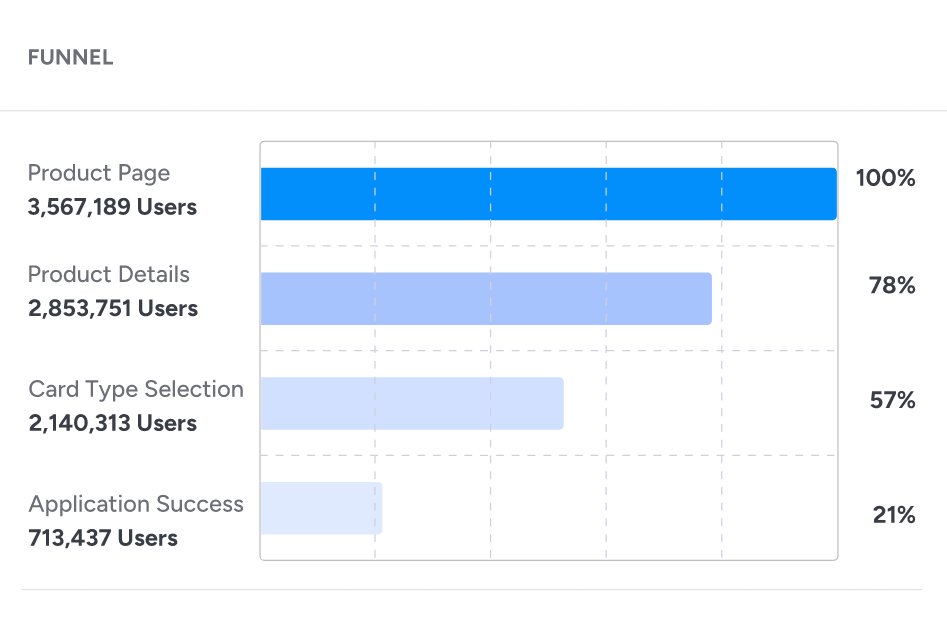Click empty chart area beside Product Details bar
This screenshot has height=628, width=947.
(x=775, y=299)
